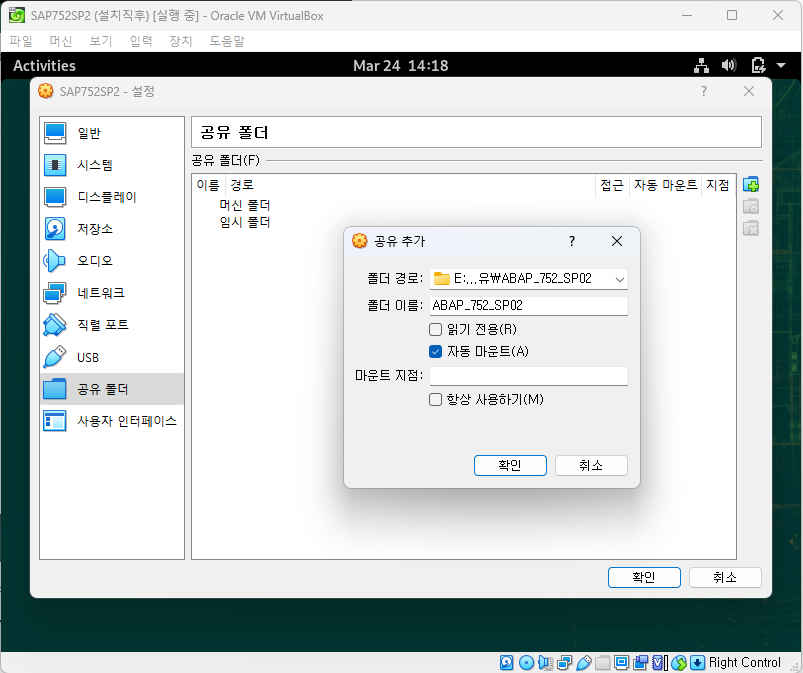Click the 자동 마운트 column header
The width and height of the screenshot is (803, 673).
(665, 185)
